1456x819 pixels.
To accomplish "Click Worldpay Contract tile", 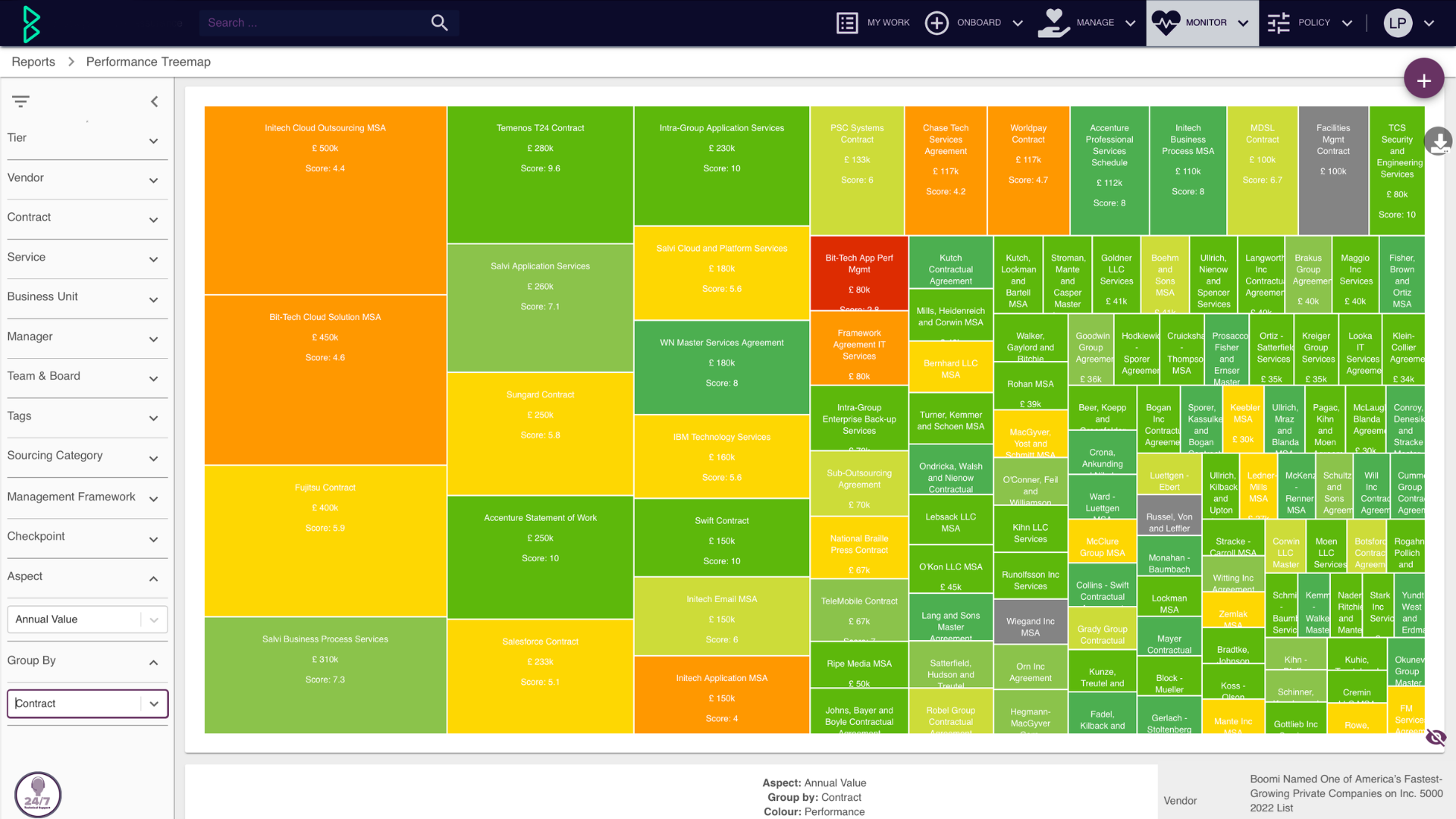I will [1028, 170].
